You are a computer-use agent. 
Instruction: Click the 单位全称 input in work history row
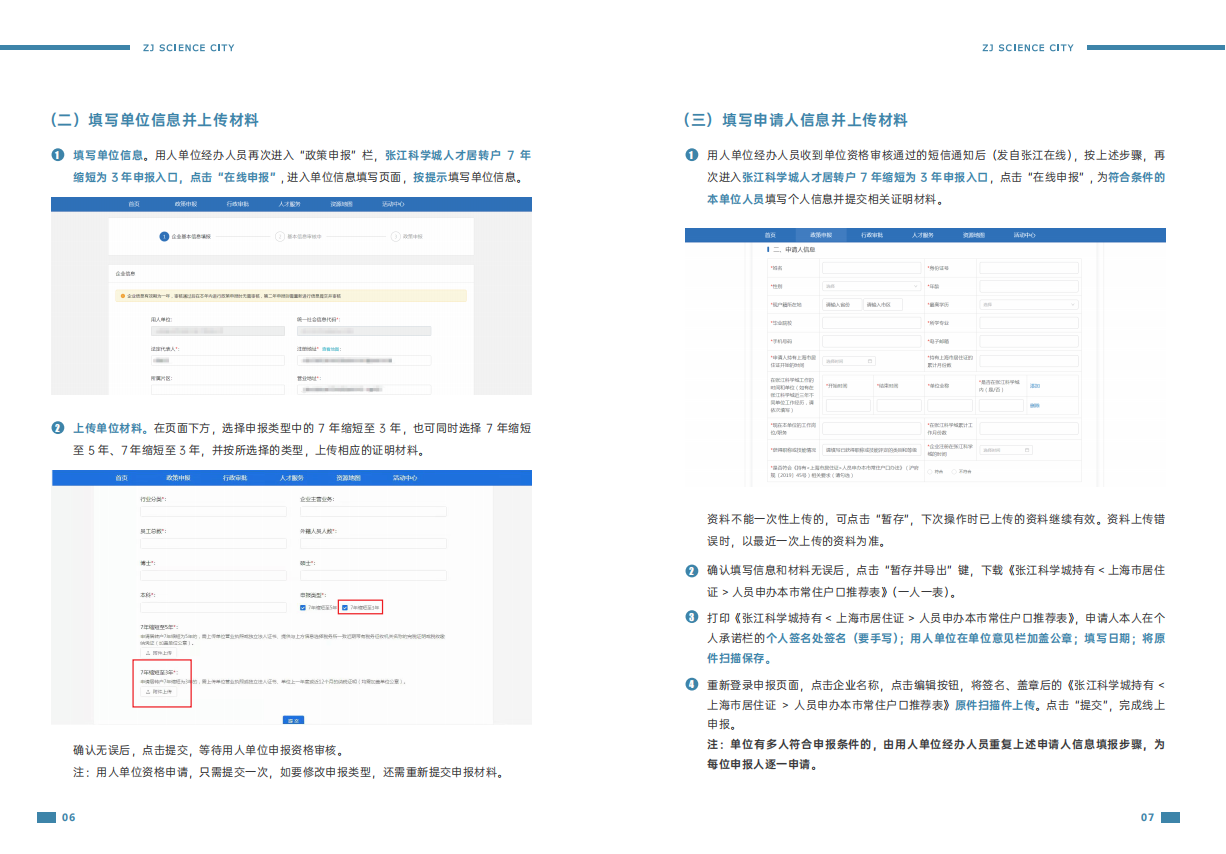950,405
